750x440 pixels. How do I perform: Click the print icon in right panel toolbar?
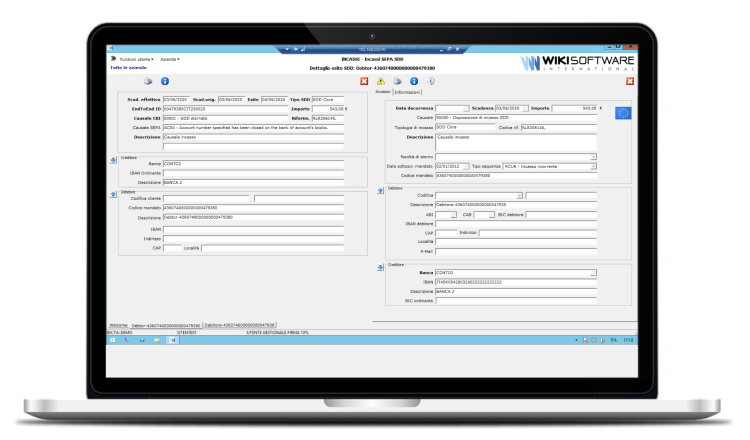tap(397, 81)
